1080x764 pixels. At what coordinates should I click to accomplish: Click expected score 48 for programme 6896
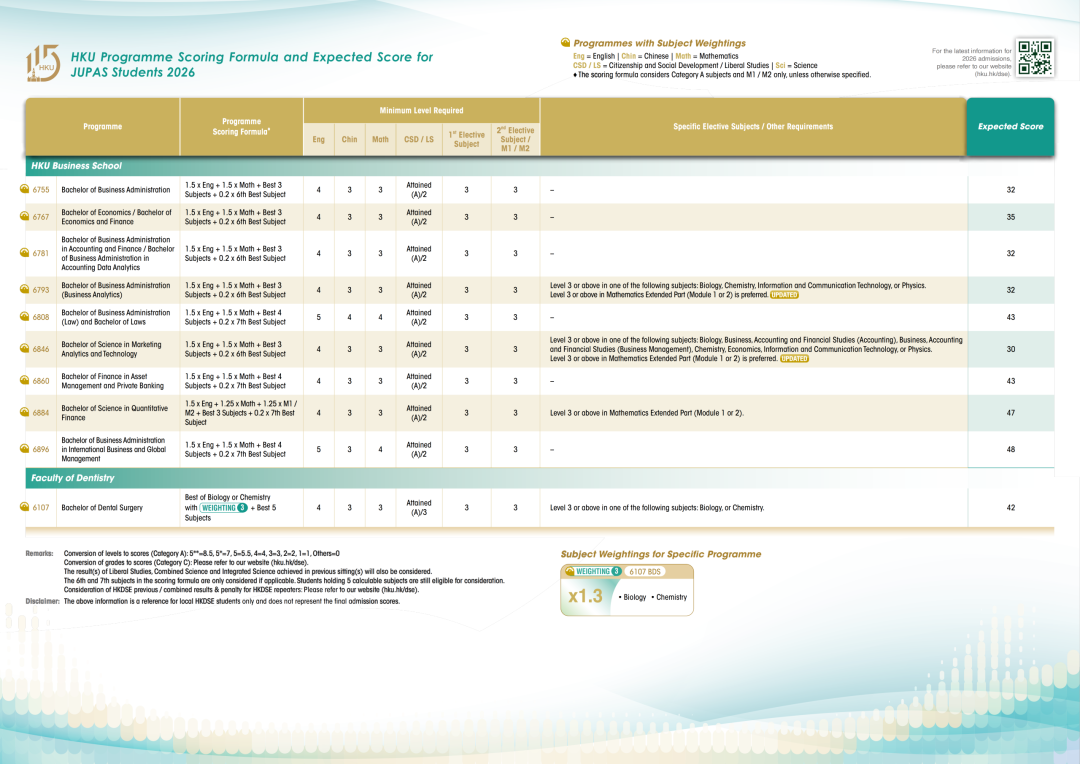coord(1010,449)
